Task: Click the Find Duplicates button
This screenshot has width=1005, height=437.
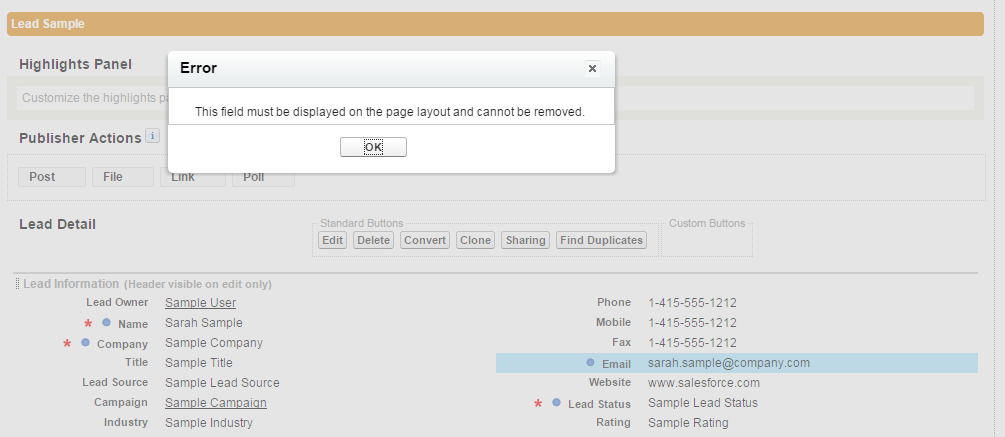Action: click(601, 240)
